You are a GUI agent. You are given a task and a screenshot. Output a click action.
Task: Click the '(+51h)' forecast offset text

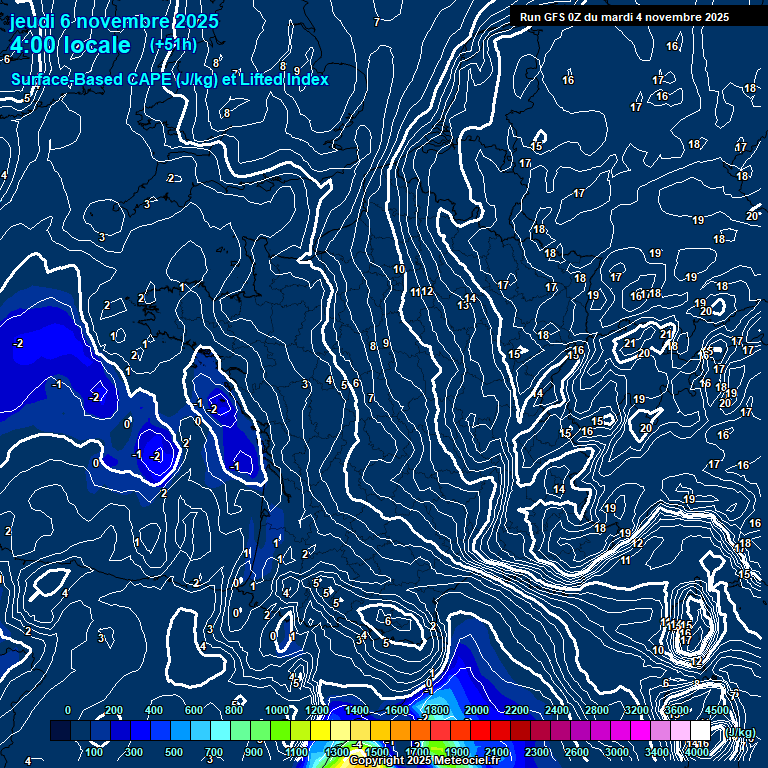tap(173, 45)
